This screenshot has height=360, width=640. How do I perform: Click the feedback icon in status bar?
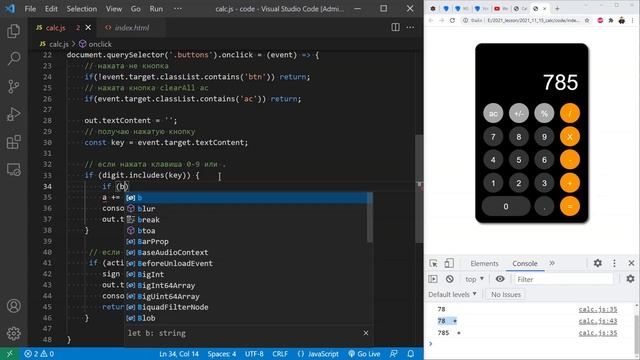pos(393,354)
